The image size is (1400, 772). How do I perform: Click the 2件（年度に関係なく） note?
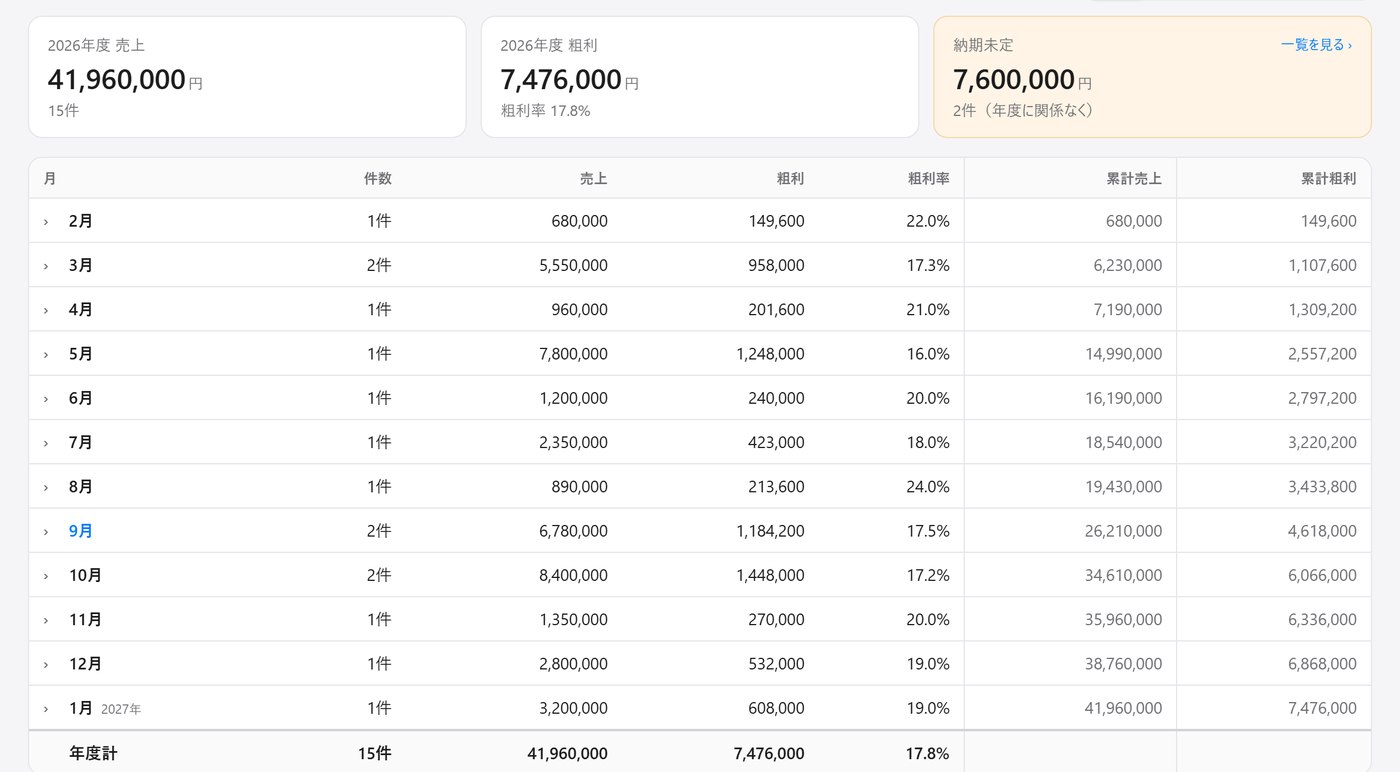(x=1023, y=110)
